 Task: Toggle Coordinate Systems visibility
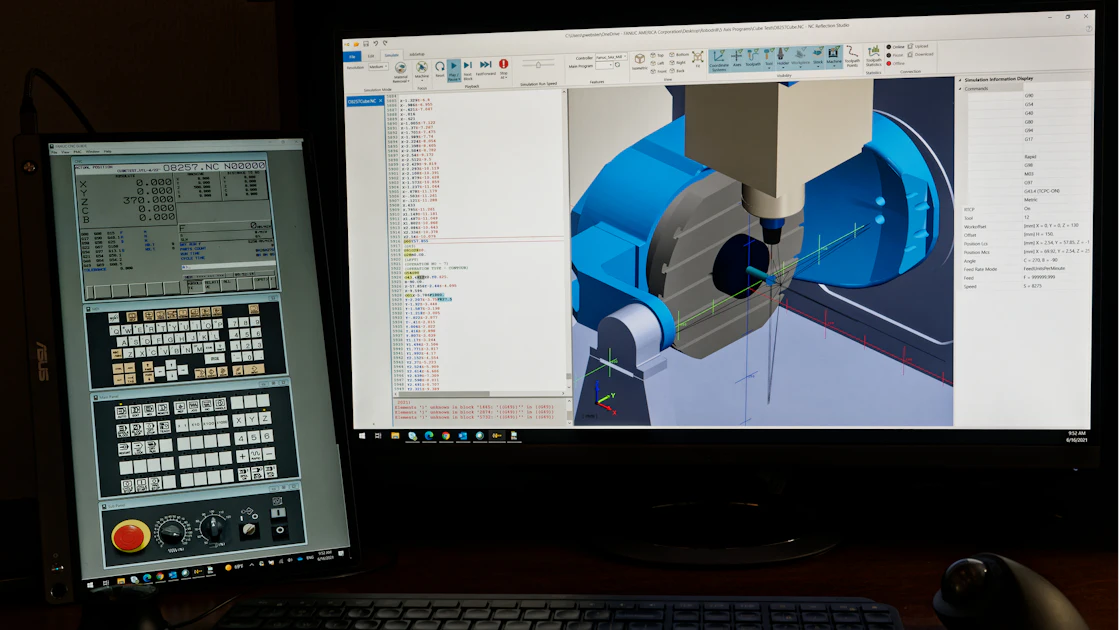point(719,61)
